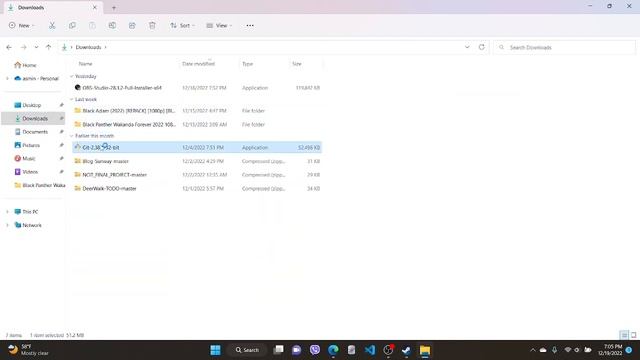Expand Network in navigation pane
The height and width of the screenshot is (360, 640).
click(7, 225)
